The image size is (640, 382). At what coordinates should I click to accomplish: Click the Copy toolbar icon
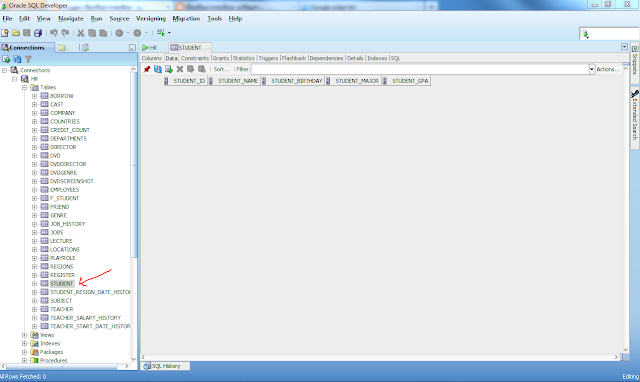coord(92,33)
